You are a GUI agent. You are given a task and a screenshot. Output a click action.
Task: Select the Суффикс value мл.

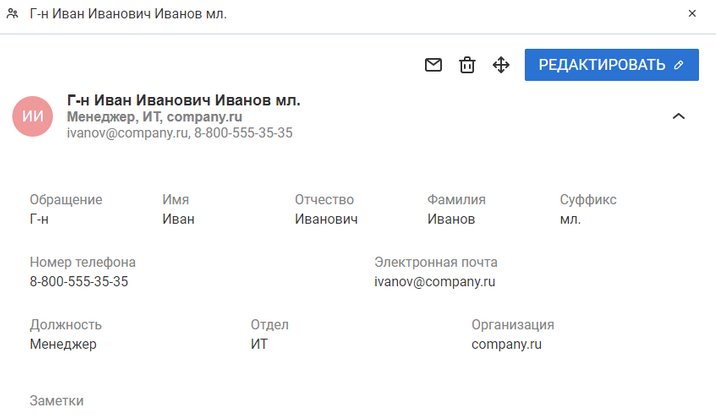570,219
